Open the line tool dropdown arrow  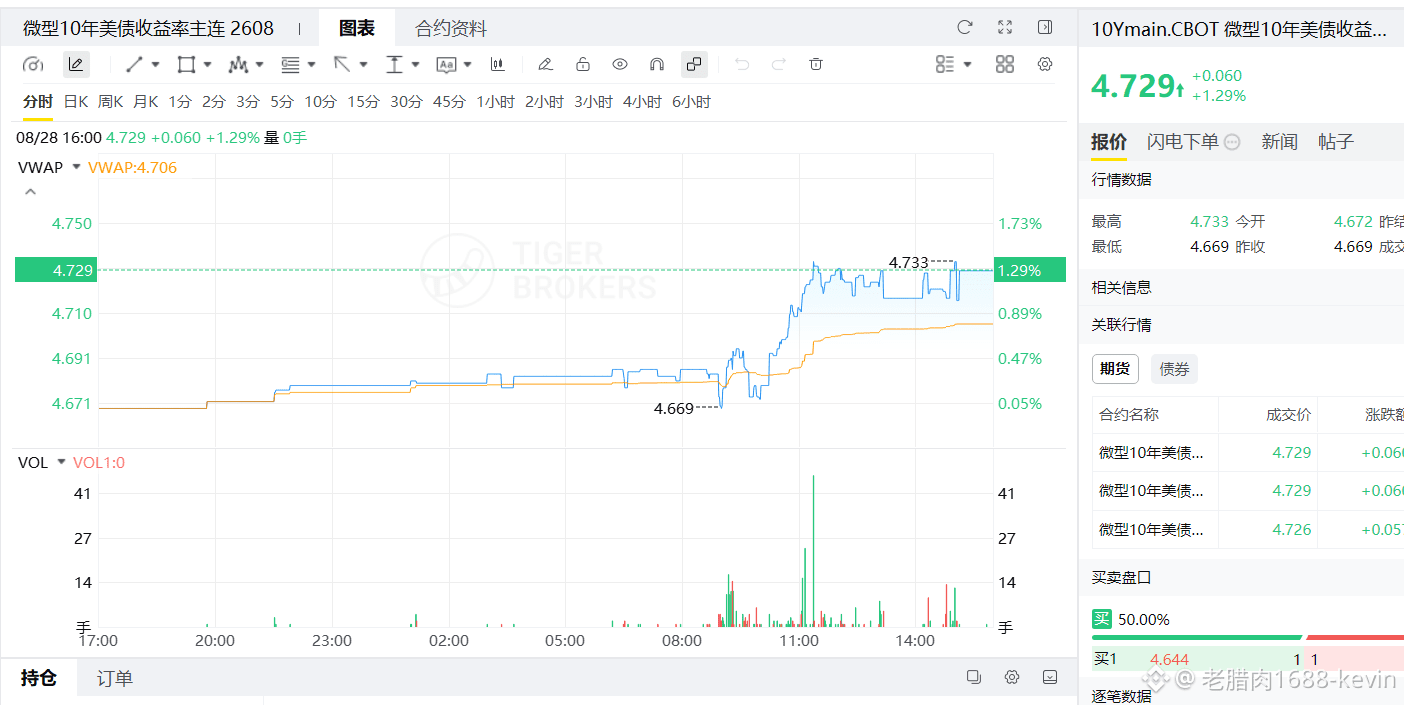(x=156, y=65)
